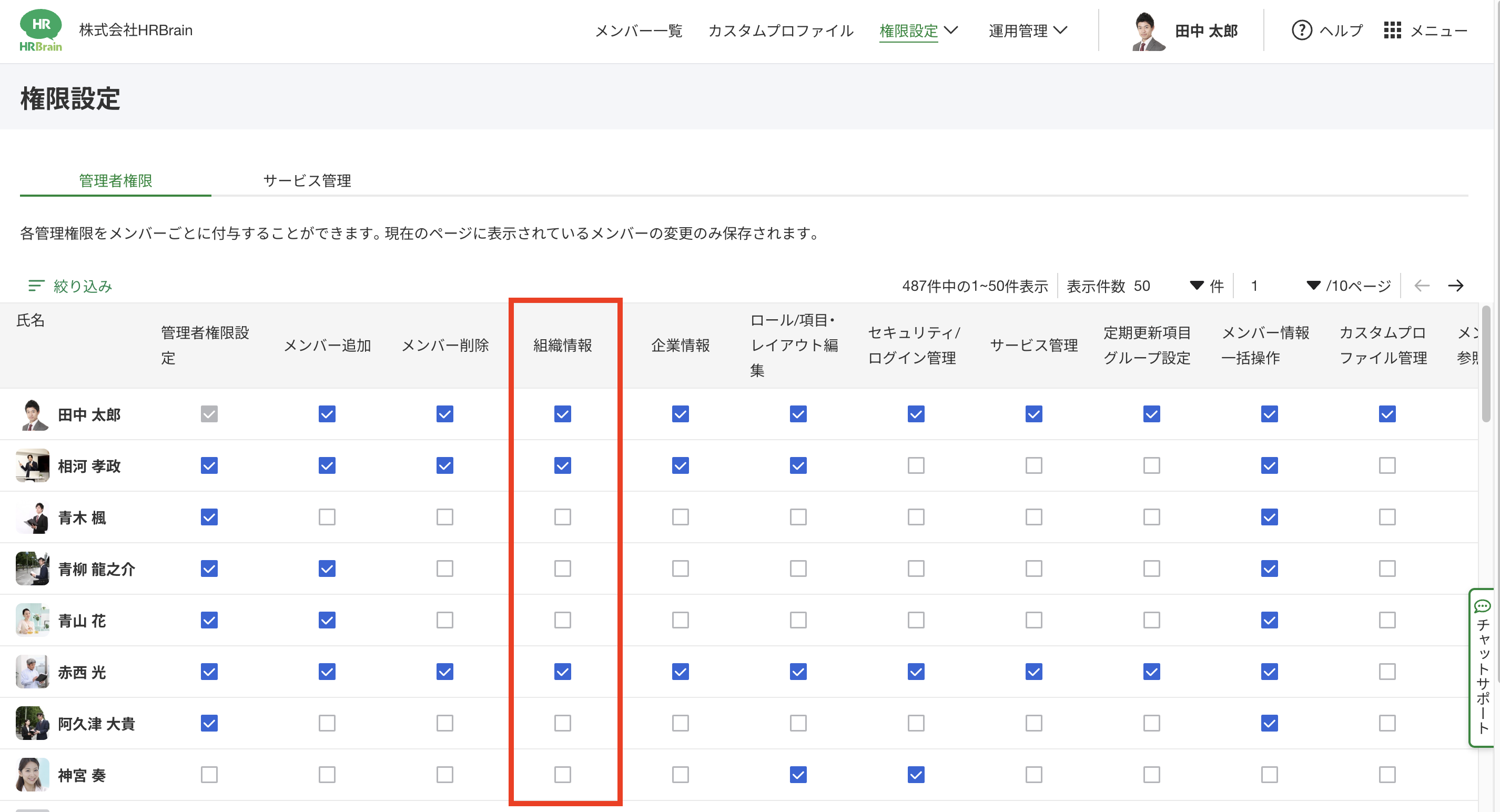Go to previous page arrow
The width and height of the screenshot is (1500, 812).
coord(1422,286)
